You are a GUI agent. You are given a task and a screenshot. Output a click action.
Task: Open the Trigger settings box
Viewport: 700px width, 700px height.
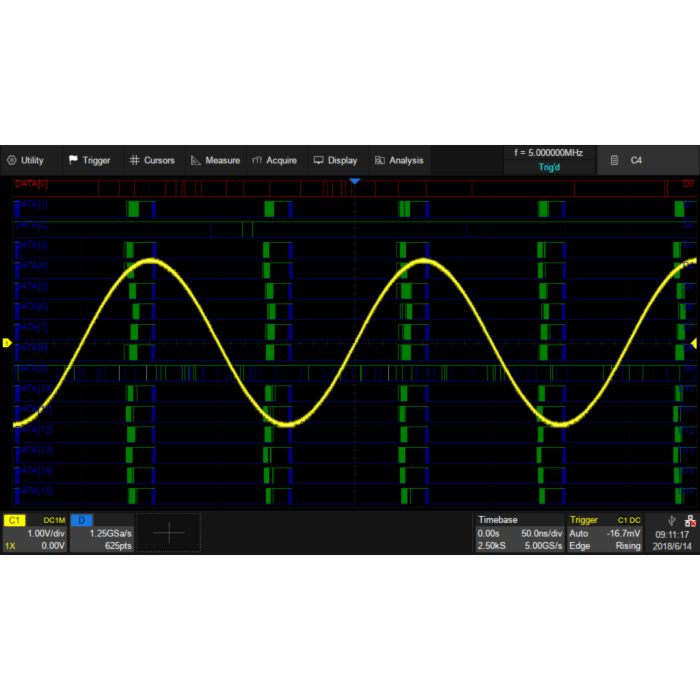(x=605, y=533)
